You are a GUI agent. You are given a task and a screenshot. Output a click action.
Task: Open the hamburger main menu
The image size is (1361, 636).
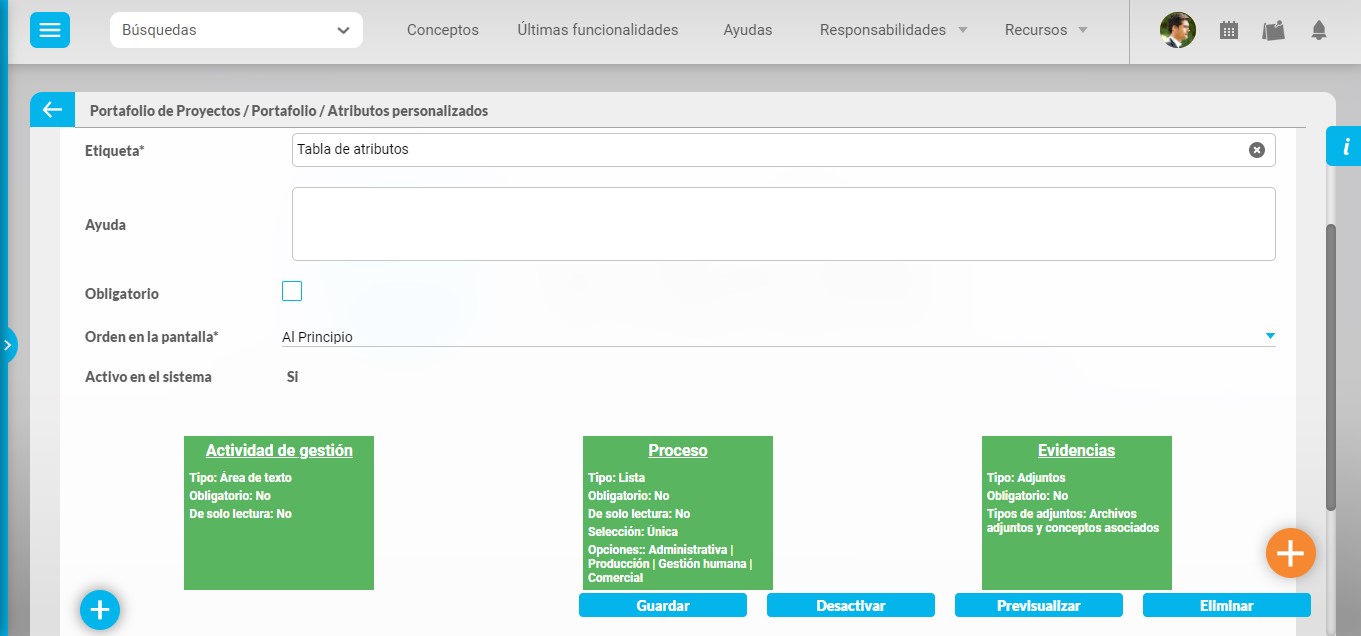click(x=50, y=30)
